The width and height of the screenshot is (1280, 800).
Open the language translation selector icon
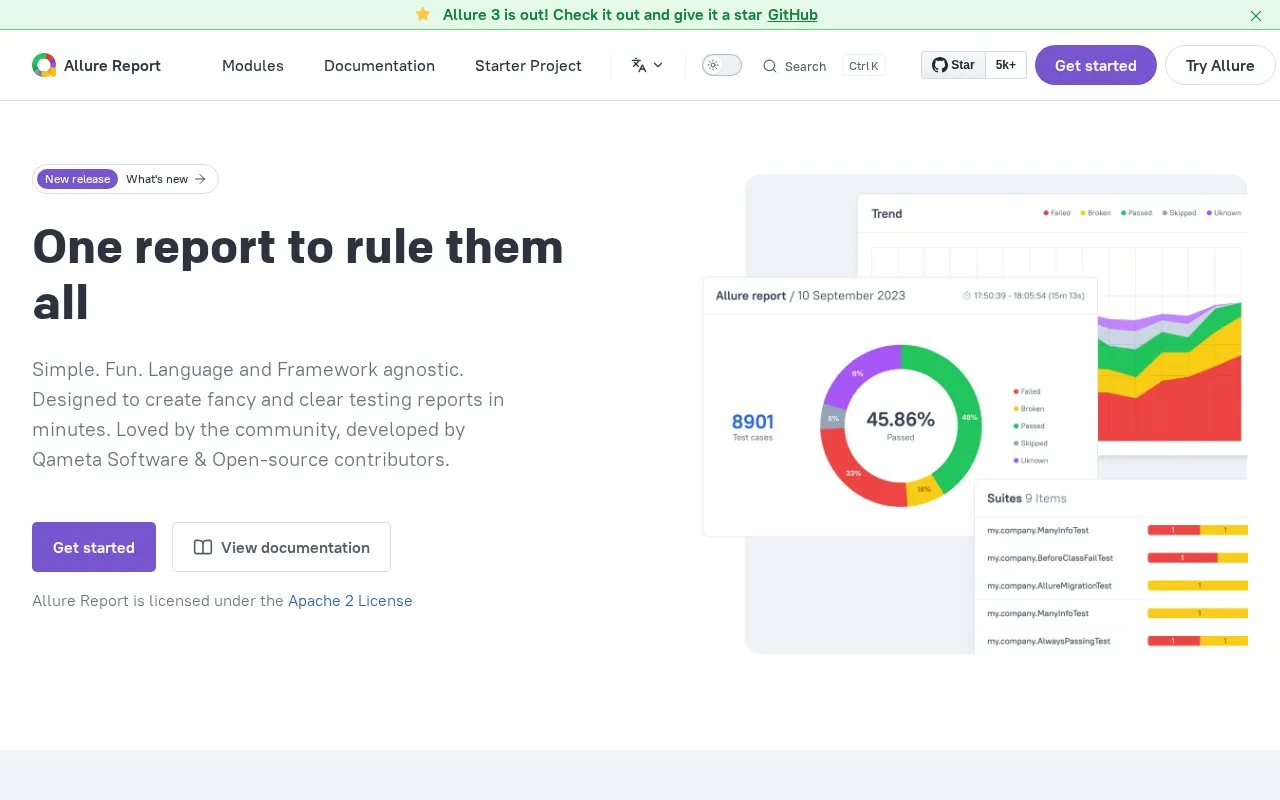[x=639, y=65]
